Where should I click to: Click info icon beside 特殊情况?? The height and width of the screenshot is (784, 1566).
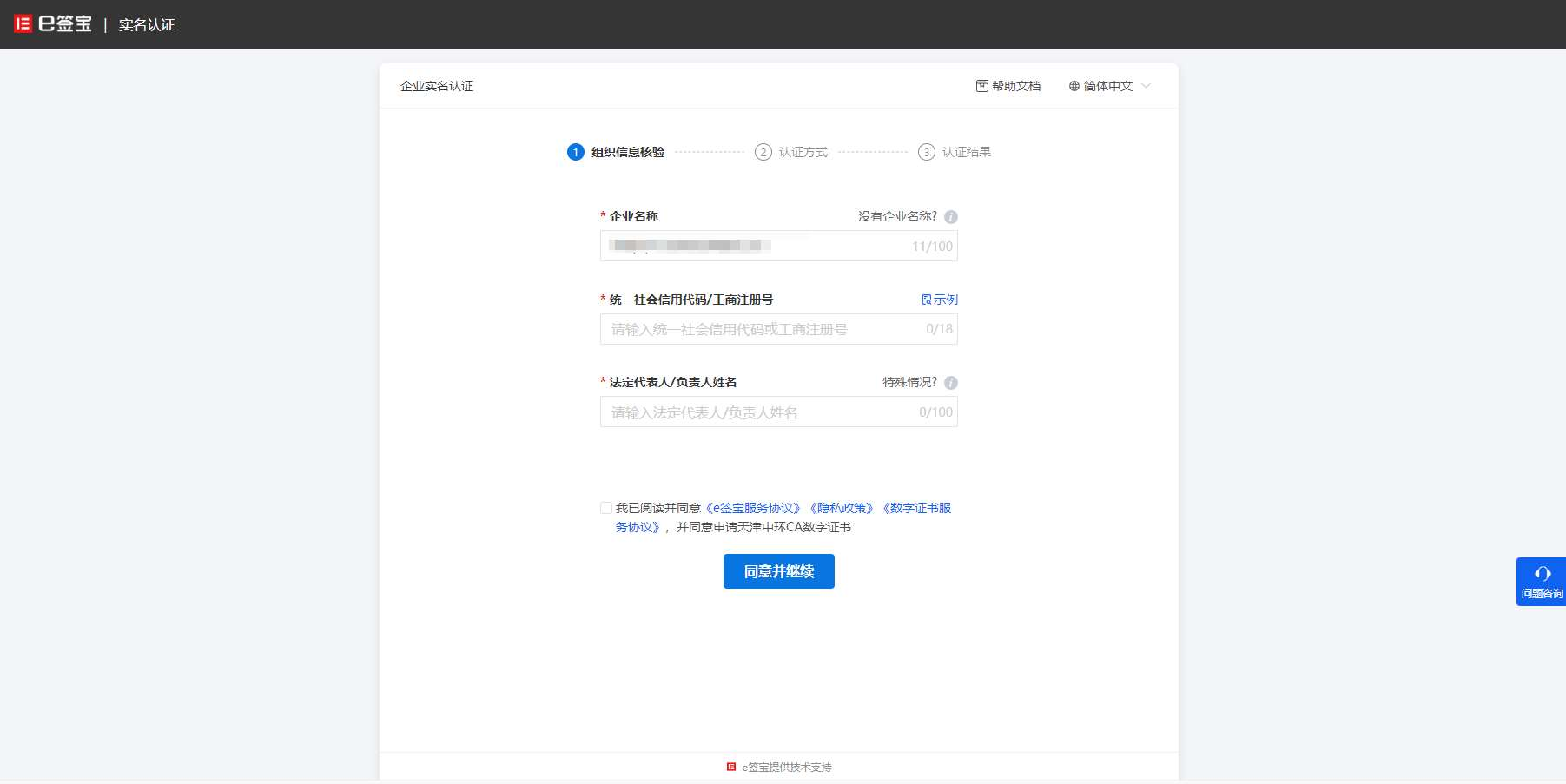coord(951,383)
